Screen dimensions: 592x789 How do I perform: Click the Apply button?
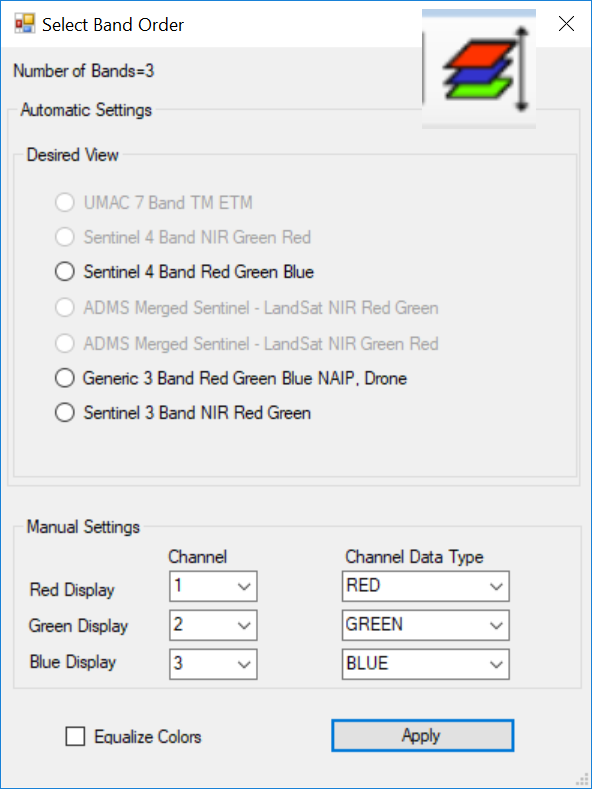(422, 736)
